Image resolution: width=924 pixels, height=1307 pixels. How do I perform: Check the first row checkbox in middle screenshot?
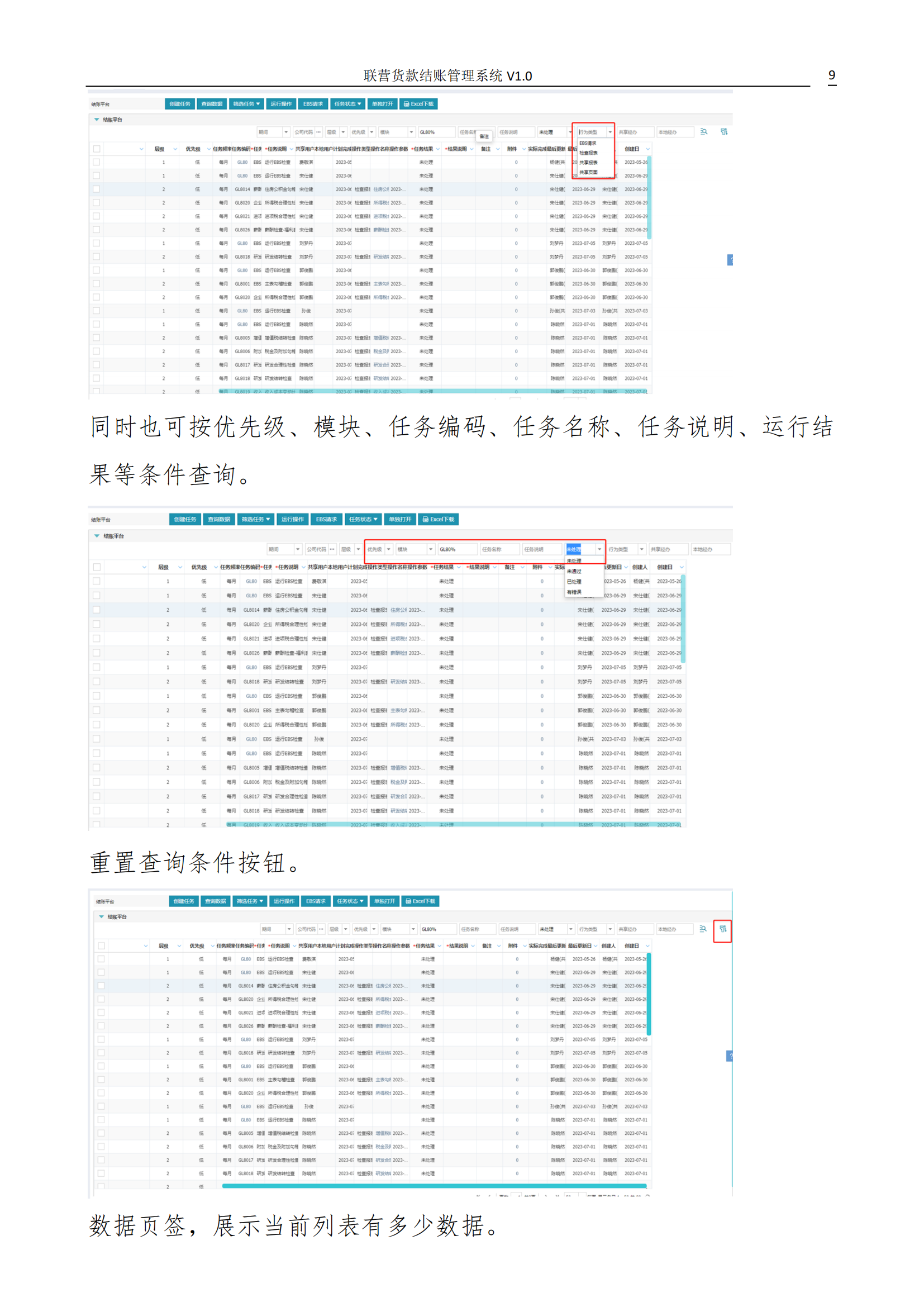(97, 581)
